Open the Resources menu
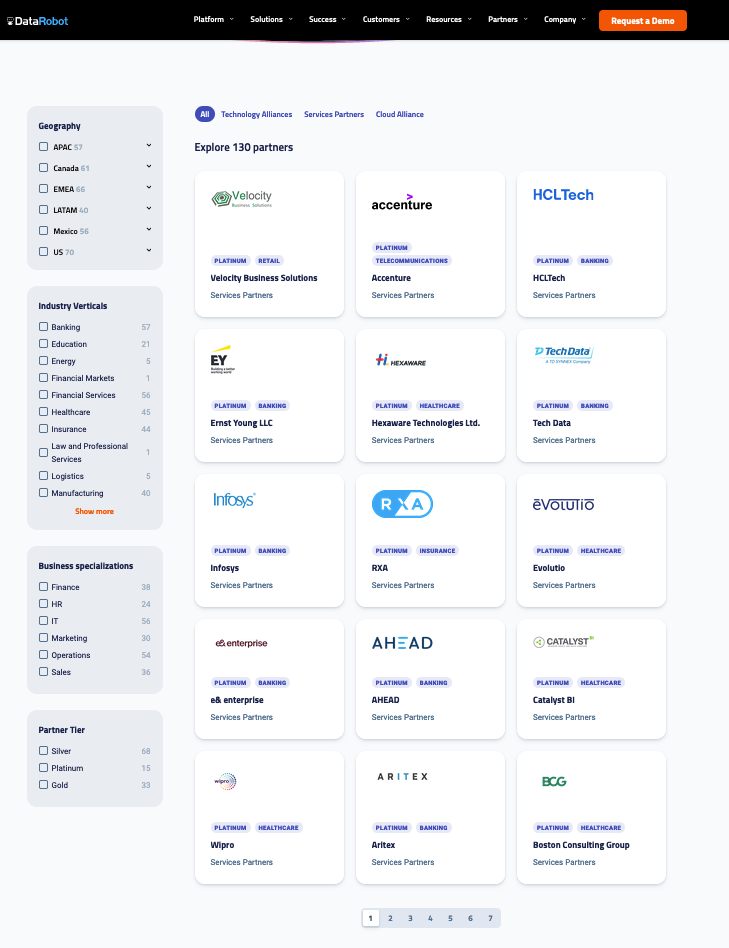 [449, 19]
